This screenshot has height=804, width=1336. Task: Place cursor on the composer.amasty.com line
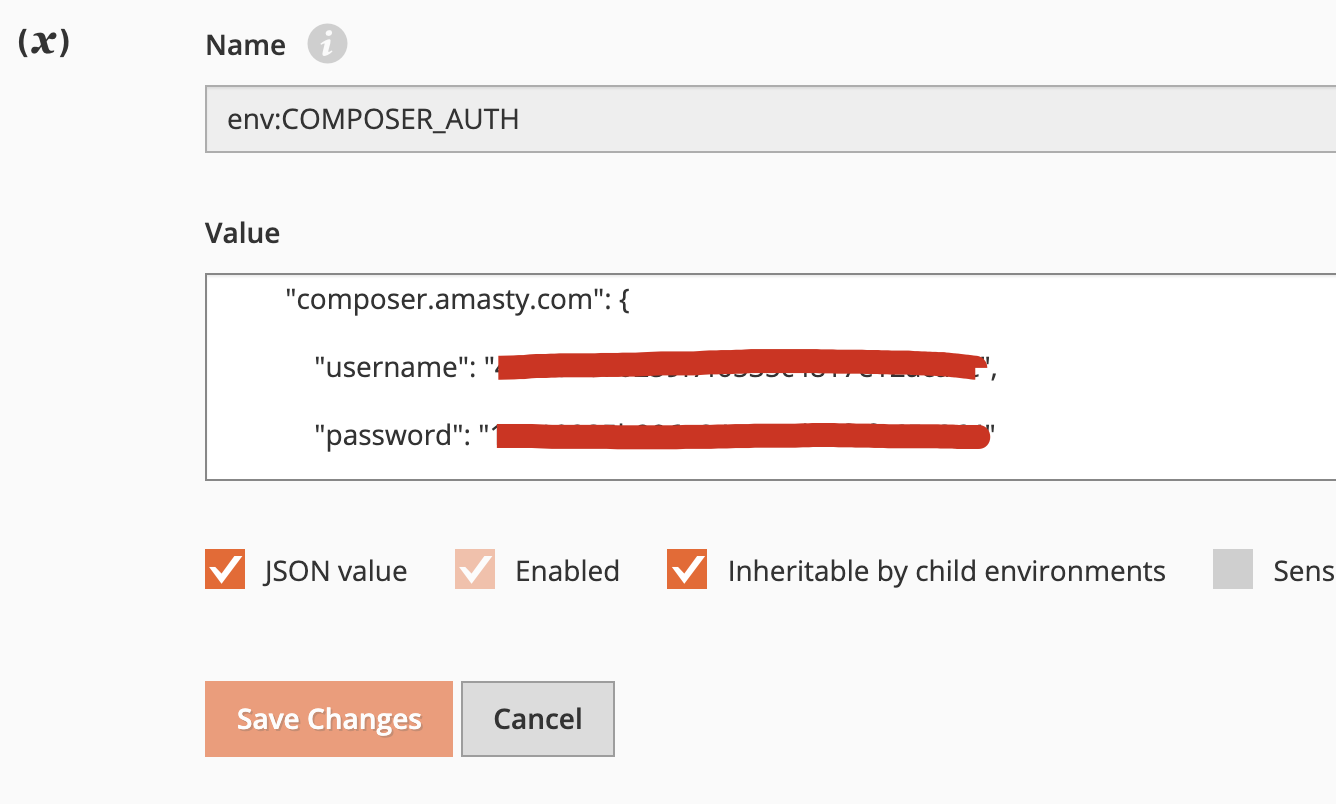(457, 299)
